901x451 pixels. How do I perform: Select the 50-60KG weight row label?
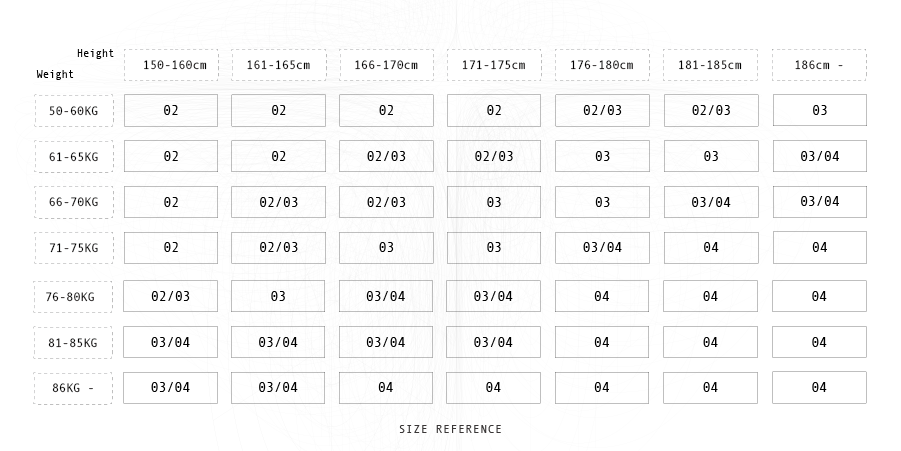coord(74,111)
